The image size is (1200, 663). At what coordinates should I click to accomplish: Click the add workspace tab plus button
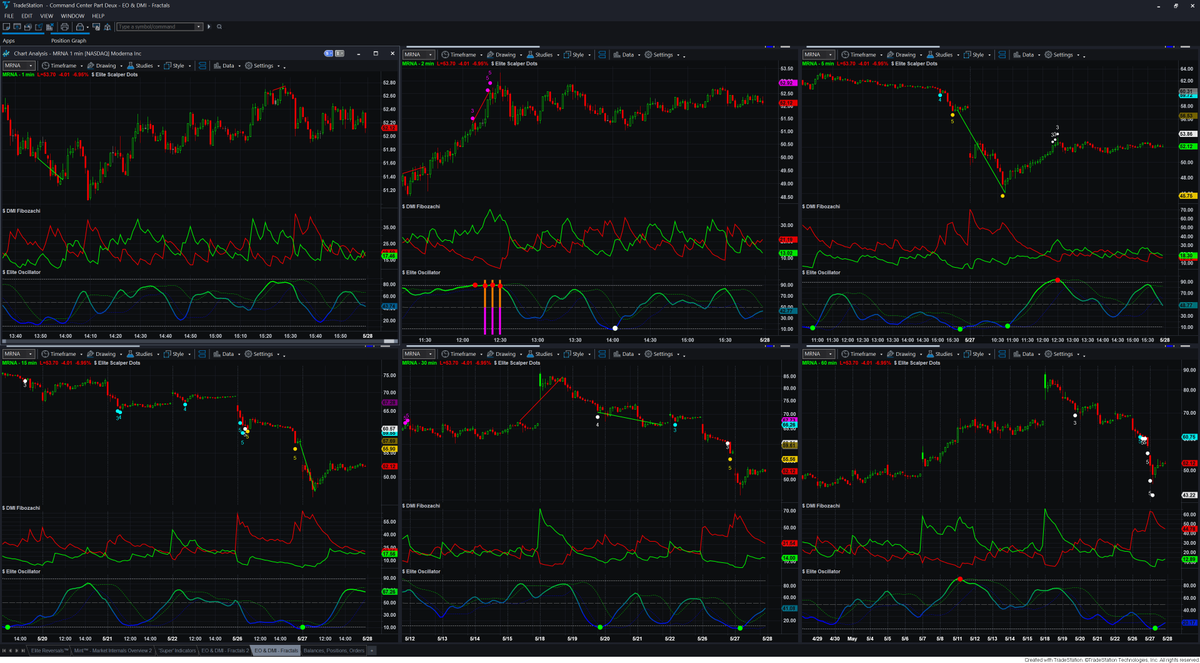point(371,651)
